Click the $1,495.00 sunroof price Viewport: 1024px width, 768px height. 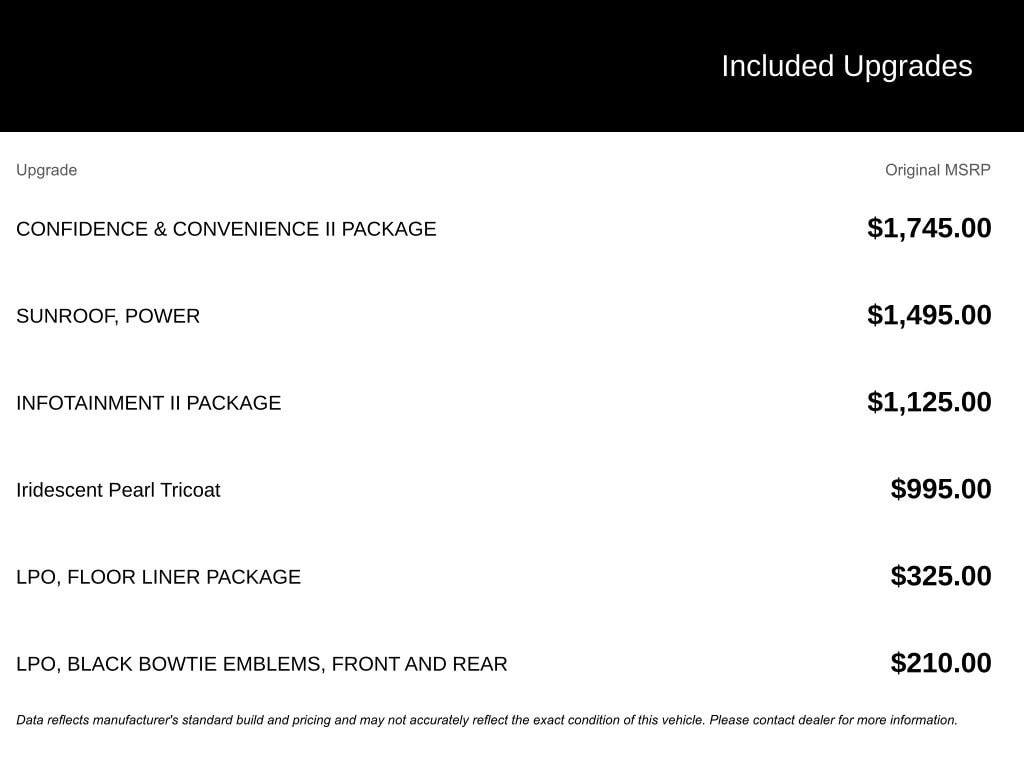click(929, 315)
